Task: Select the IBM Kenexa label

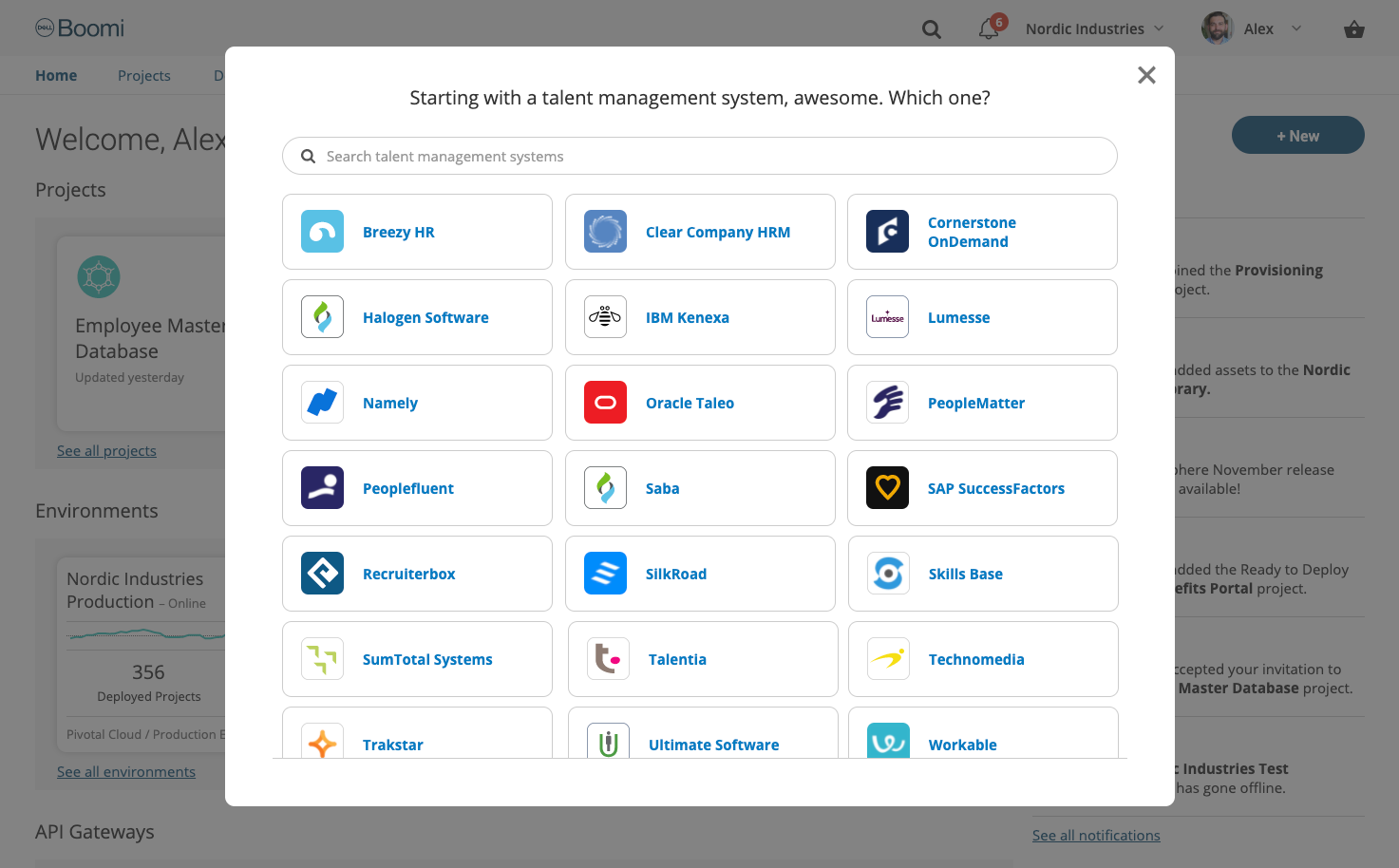Action: click(x=688, y=317)
